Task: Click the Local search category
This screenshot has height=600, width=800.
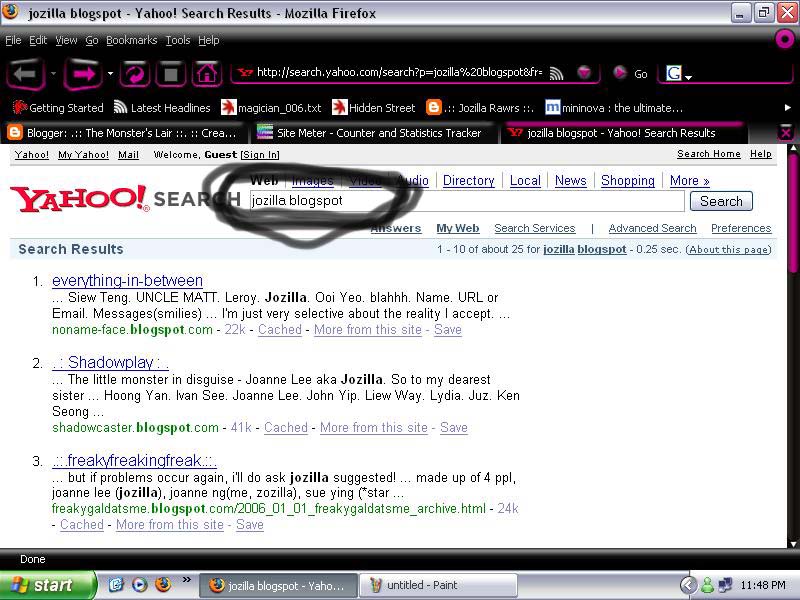Action: [x=525, y=181]
